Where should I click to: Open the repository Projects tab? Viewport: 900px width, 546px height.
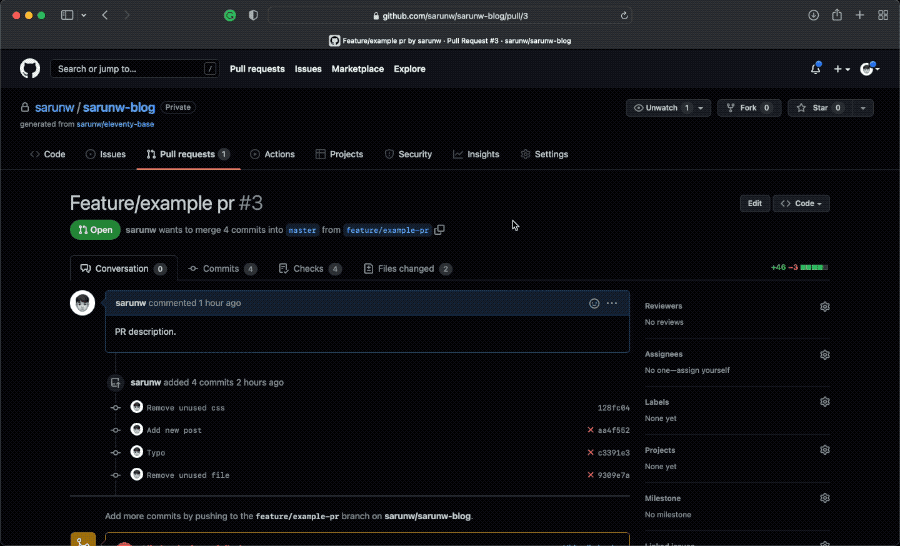pos(339,154)
